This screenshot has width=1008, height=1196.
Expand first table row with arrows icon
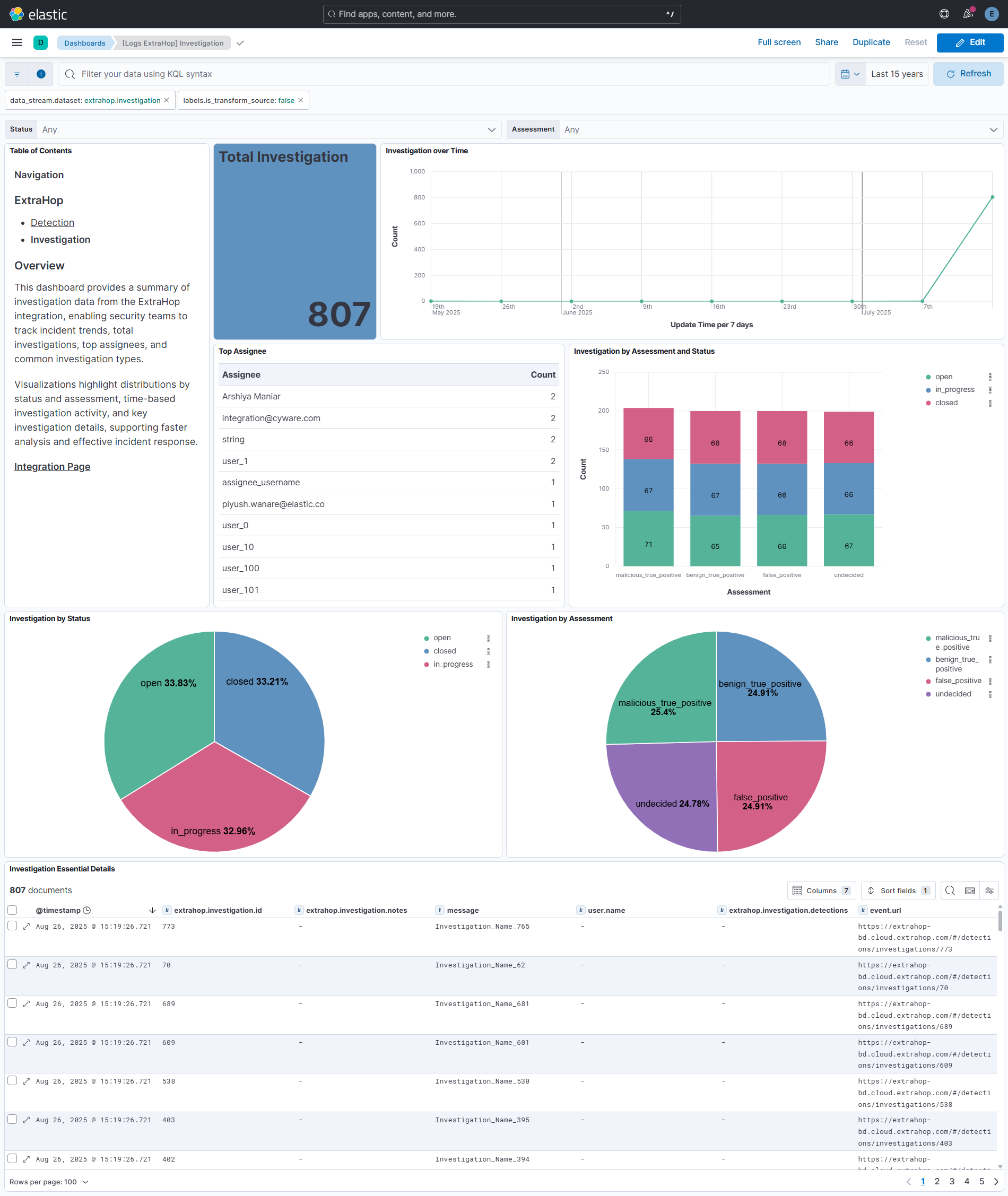pos(27,927)
